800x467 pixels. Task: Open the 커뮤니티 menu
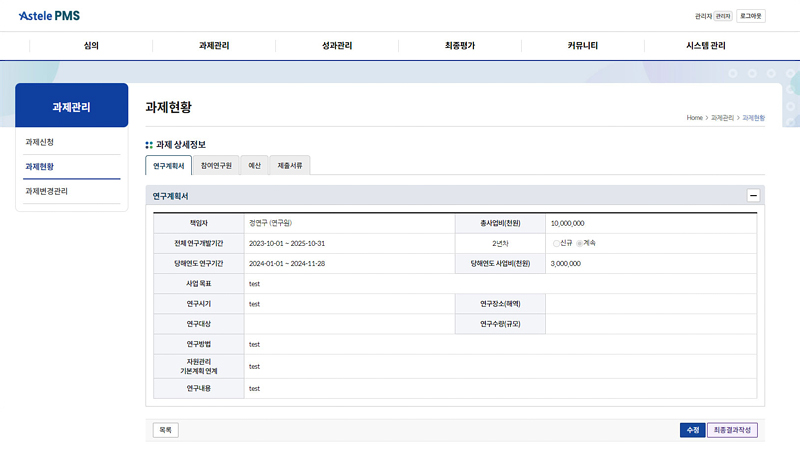[x=582, y=46]
